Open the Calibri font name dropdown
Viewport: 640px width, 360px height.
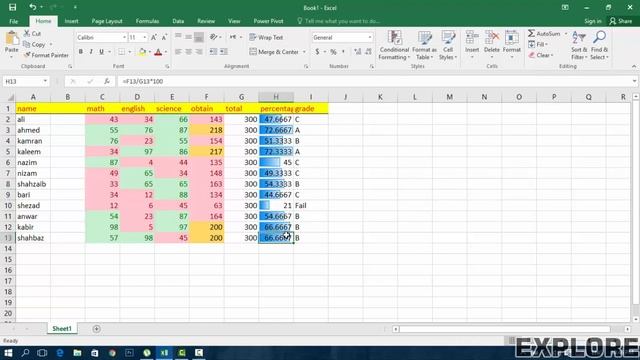tap(124, 37)
